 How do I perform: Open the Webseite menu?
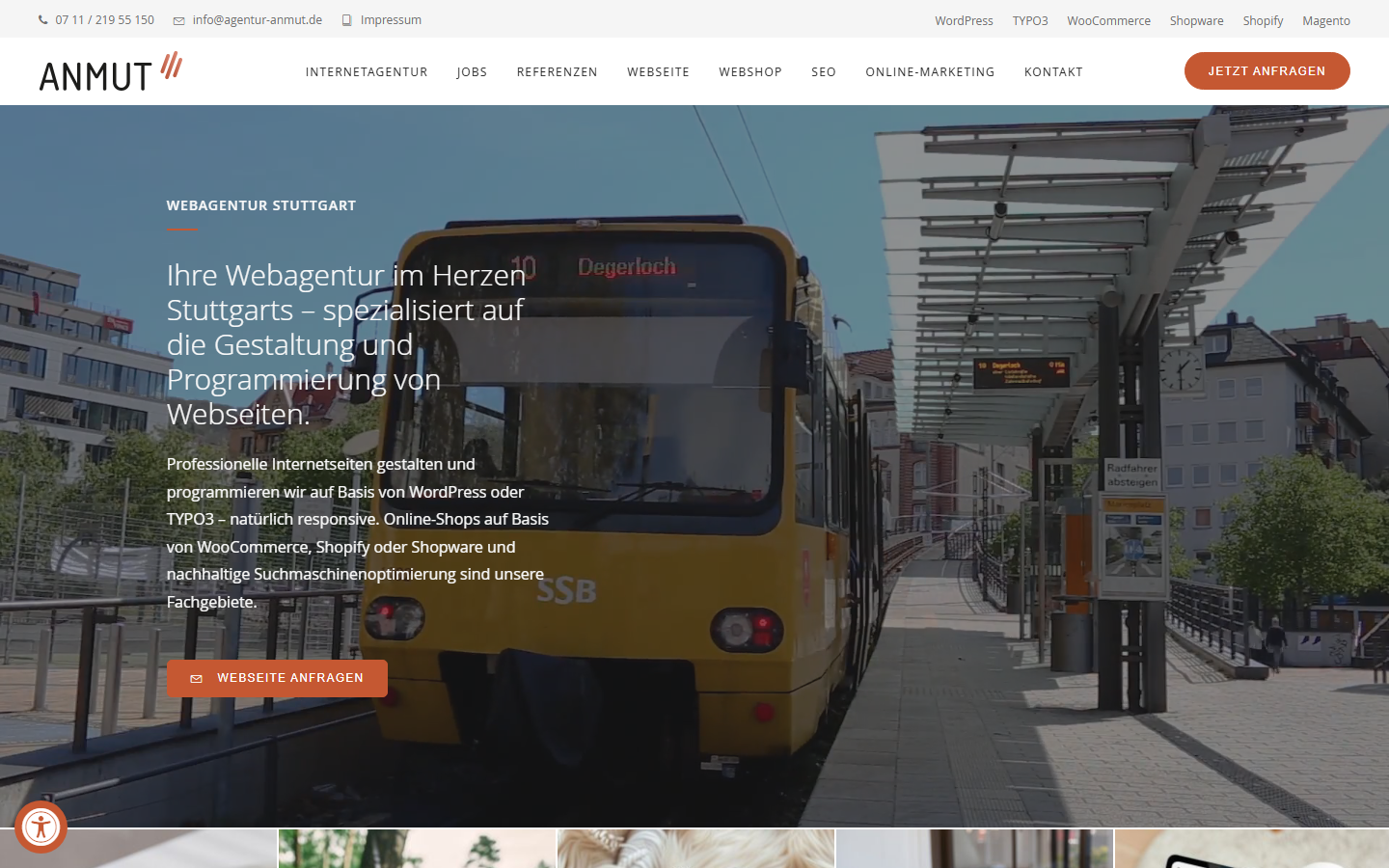pyautogui.click(x=658, y=72)
